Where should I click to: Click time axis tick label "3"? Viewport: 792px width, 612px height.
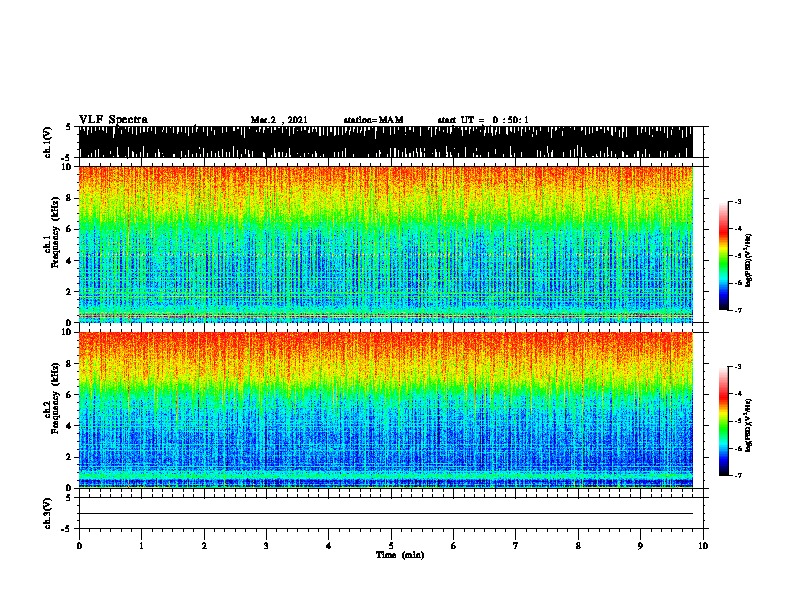[266, 546]
